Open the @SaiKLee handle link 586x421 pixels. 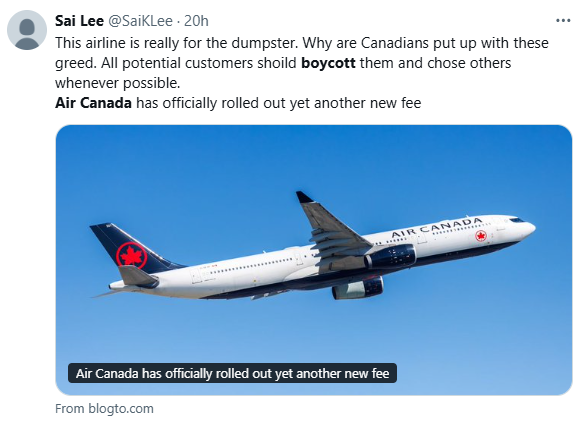coord(140,21)
